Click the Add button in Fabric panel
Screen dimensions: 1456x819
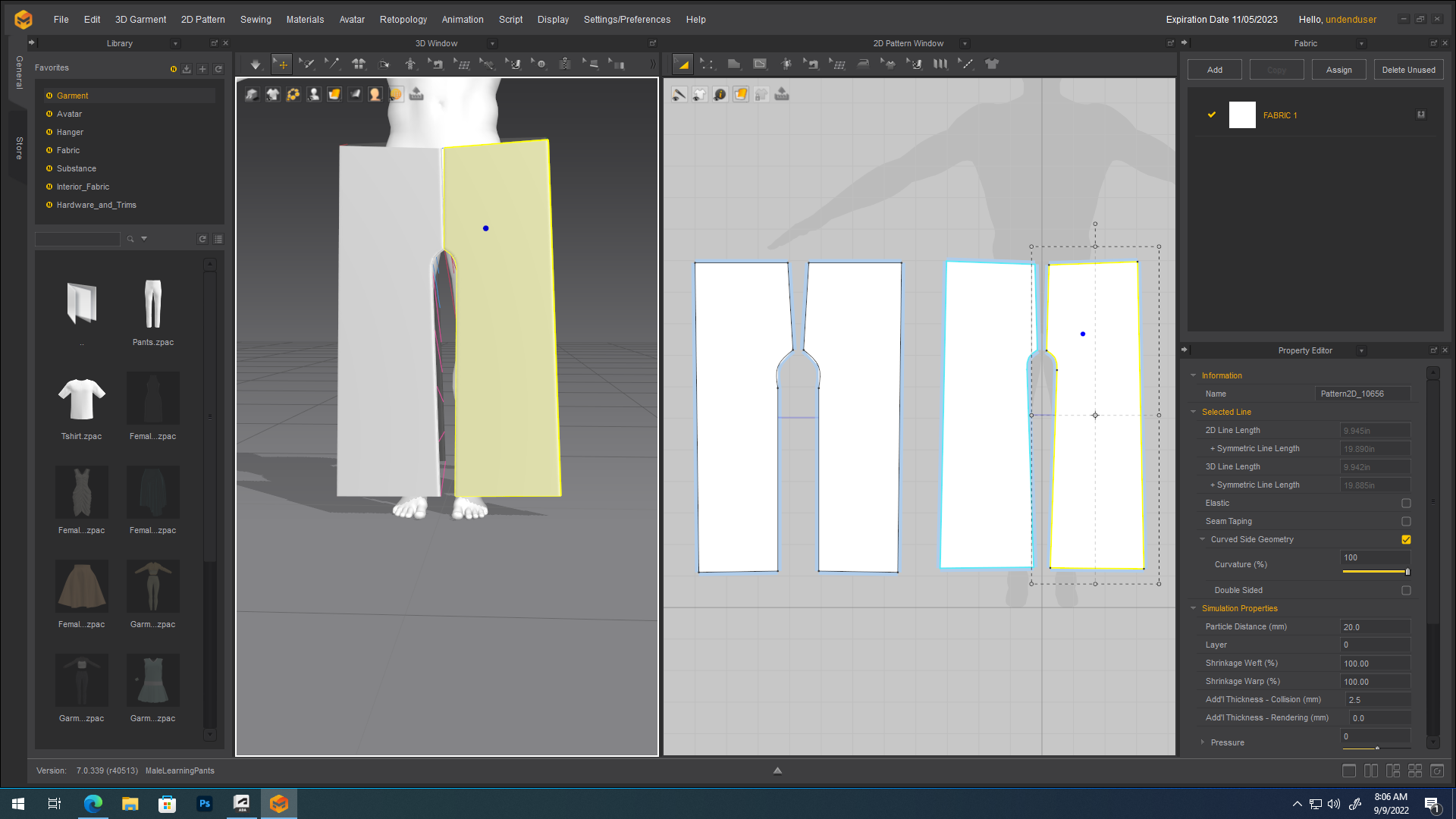coord(1215,69)
